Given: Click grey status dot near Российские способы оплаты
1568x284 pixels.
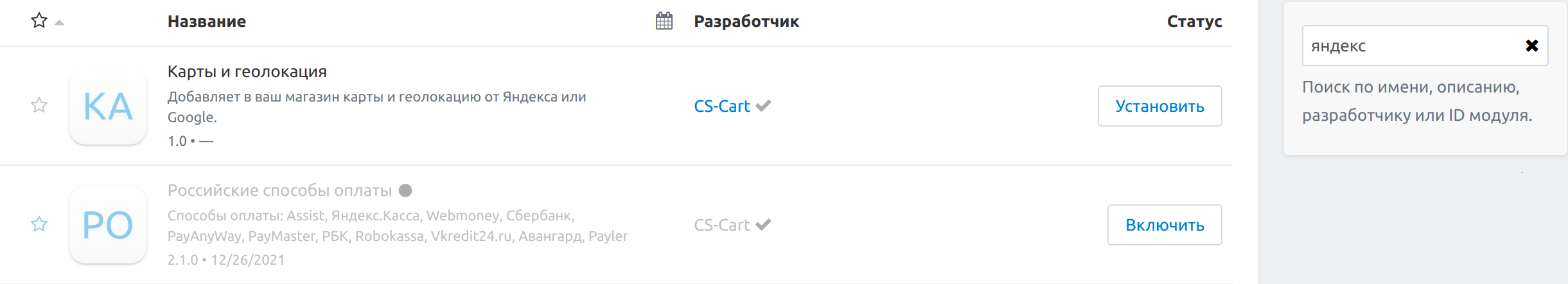Looking at the screenshot, I should tap(405, 190).
